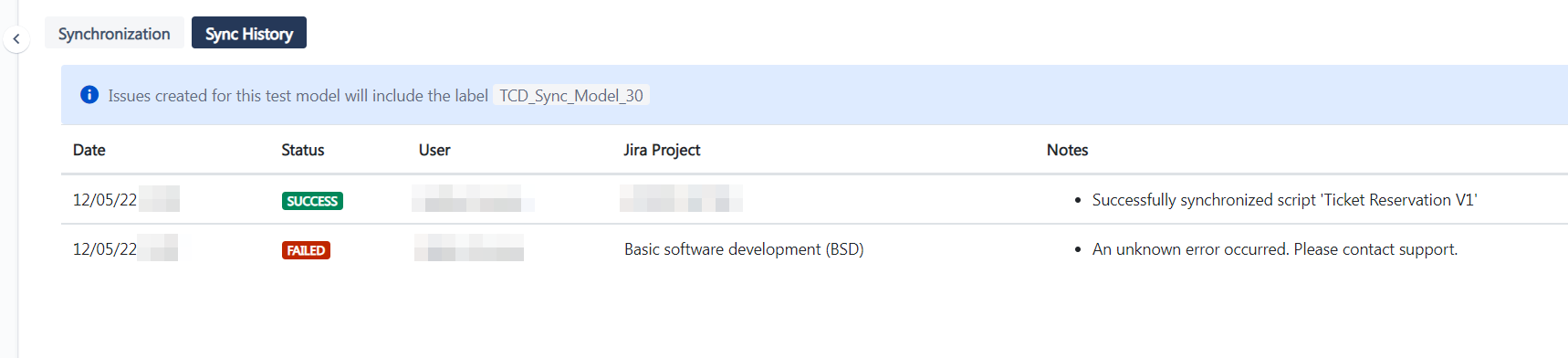Sort by the Status column header
Image resolution: width=1568 pixels, height=358 pixels.
303,150
